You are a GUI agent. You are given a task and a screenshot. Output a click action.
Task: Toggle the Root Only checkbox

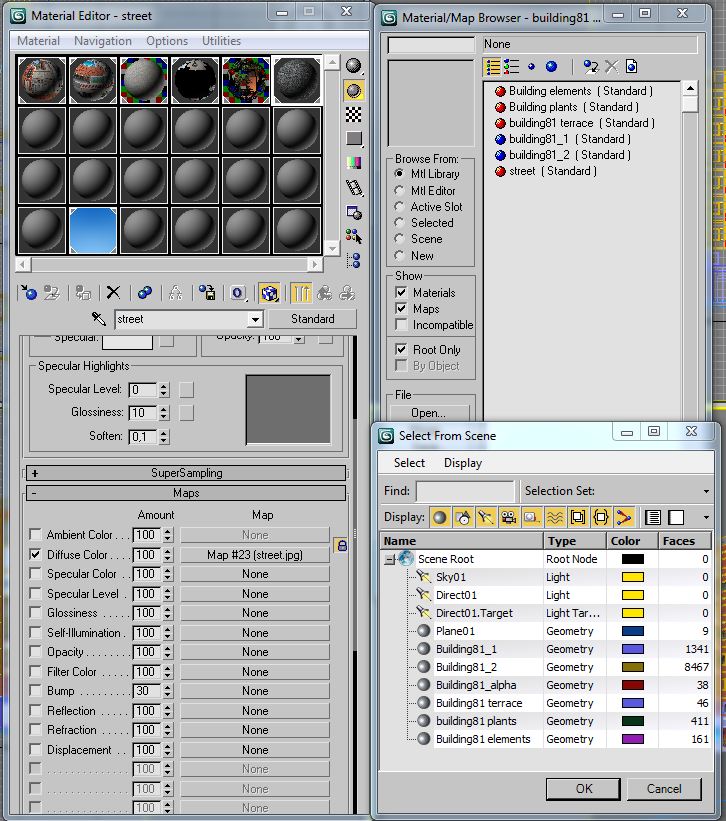(401, 349)
